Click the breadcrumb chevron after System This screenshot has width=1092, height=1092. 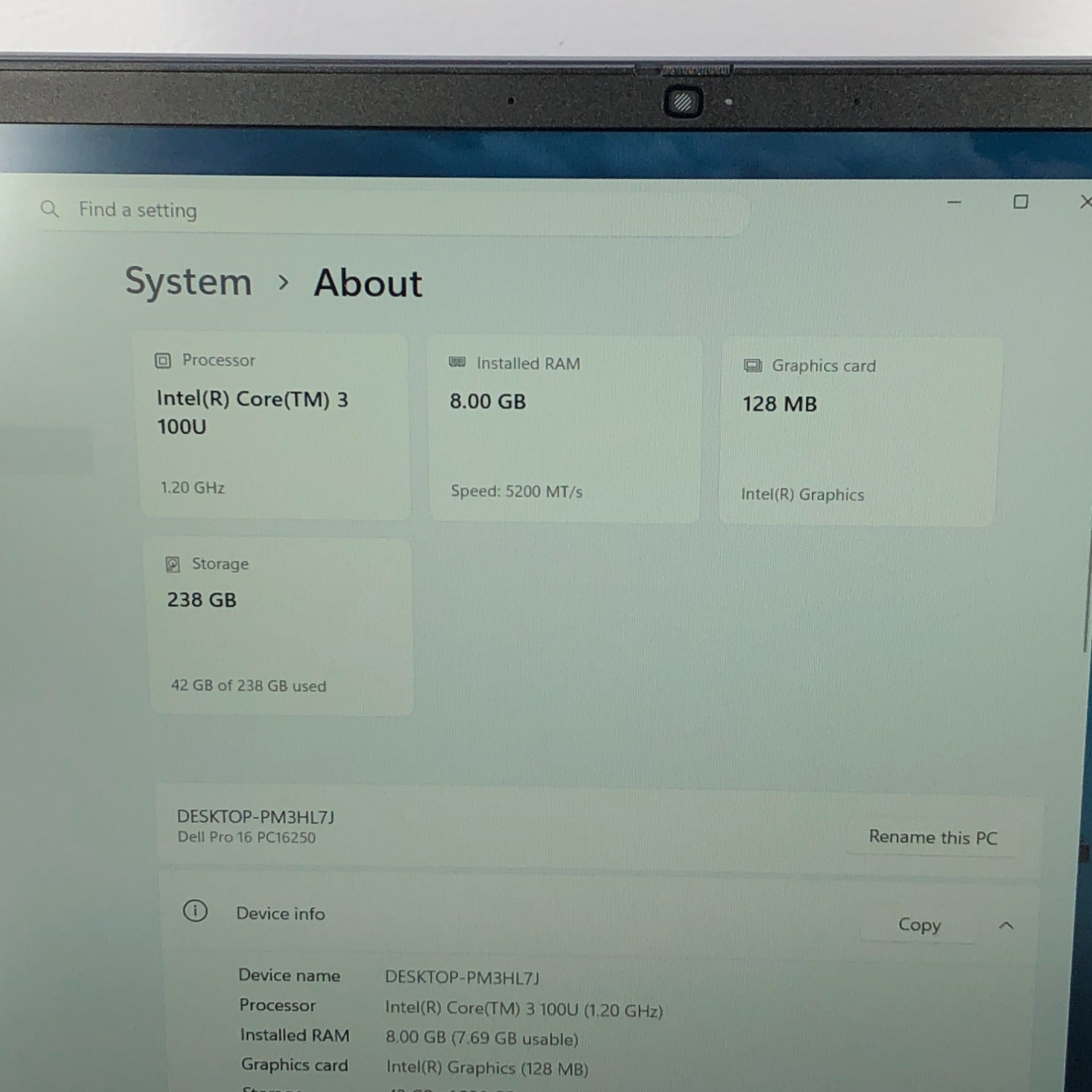[283, 282]
